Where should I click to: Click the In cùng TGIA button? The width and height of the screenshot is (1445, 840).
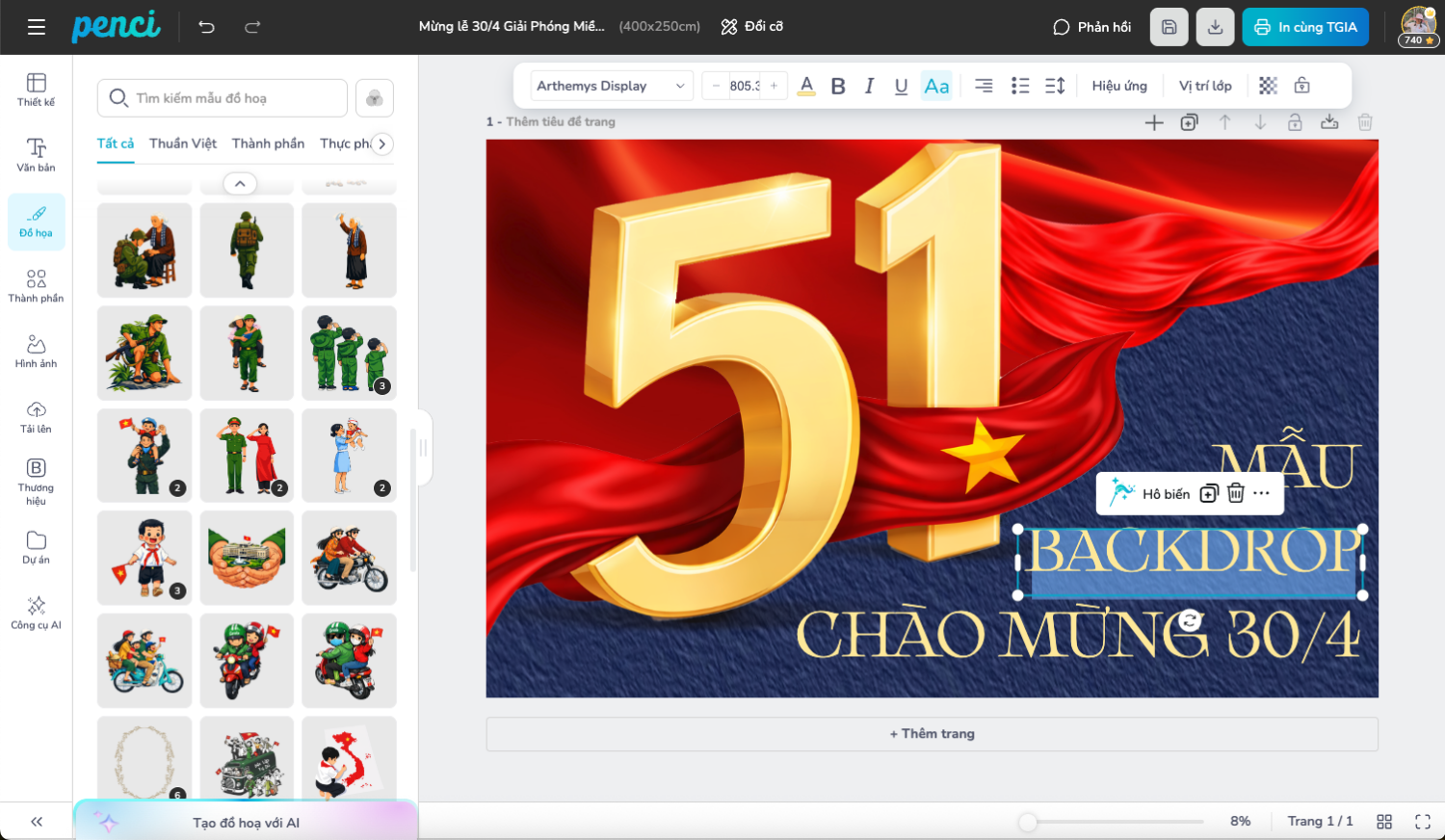pos(1305,27)
